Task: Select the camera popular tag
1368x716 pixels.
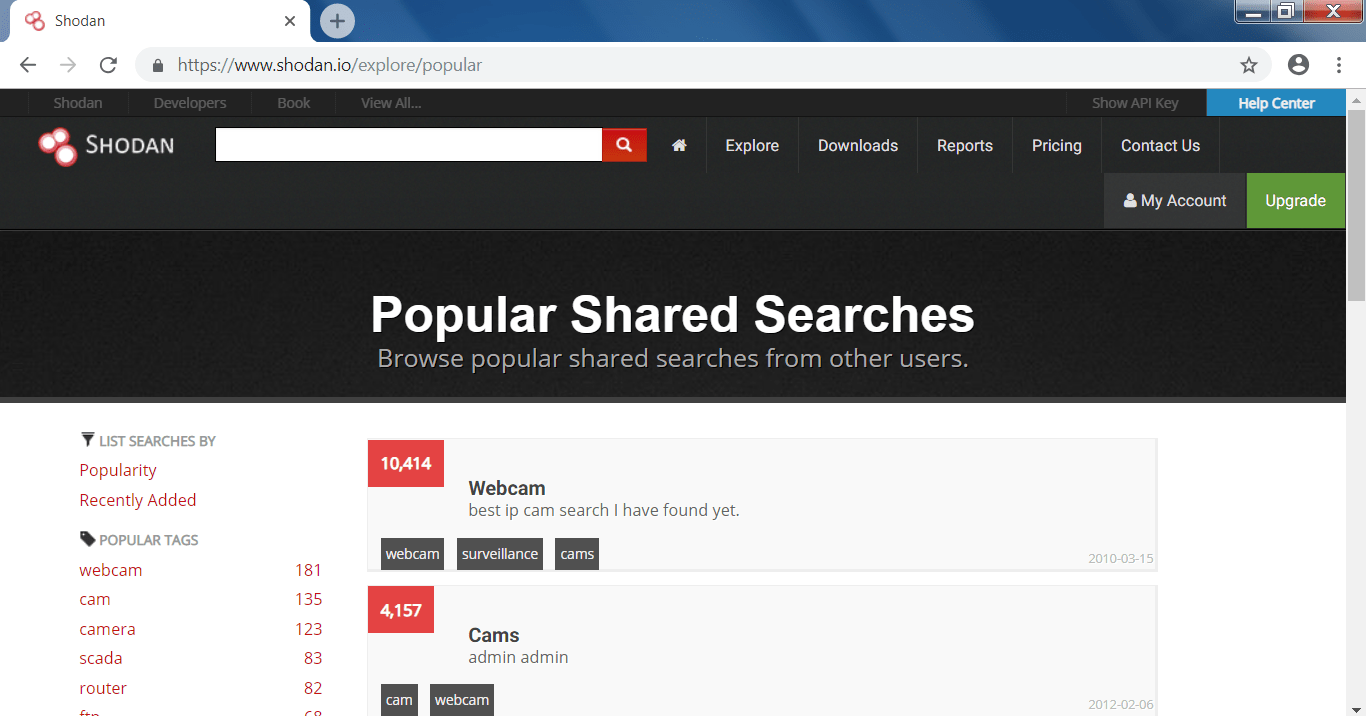Action: (108, 629)
